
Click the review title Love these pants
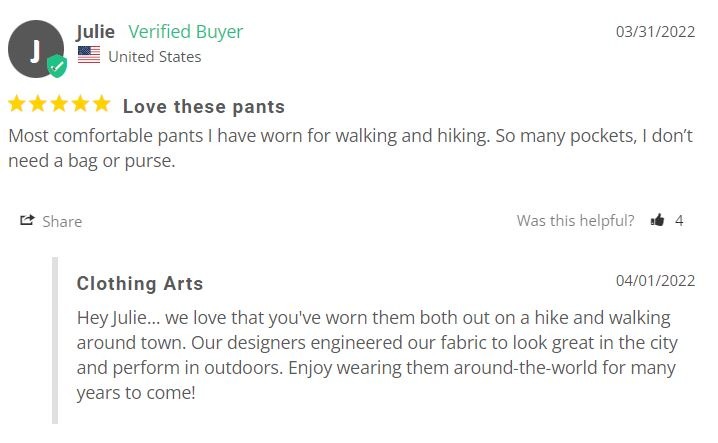click(204, 107)
